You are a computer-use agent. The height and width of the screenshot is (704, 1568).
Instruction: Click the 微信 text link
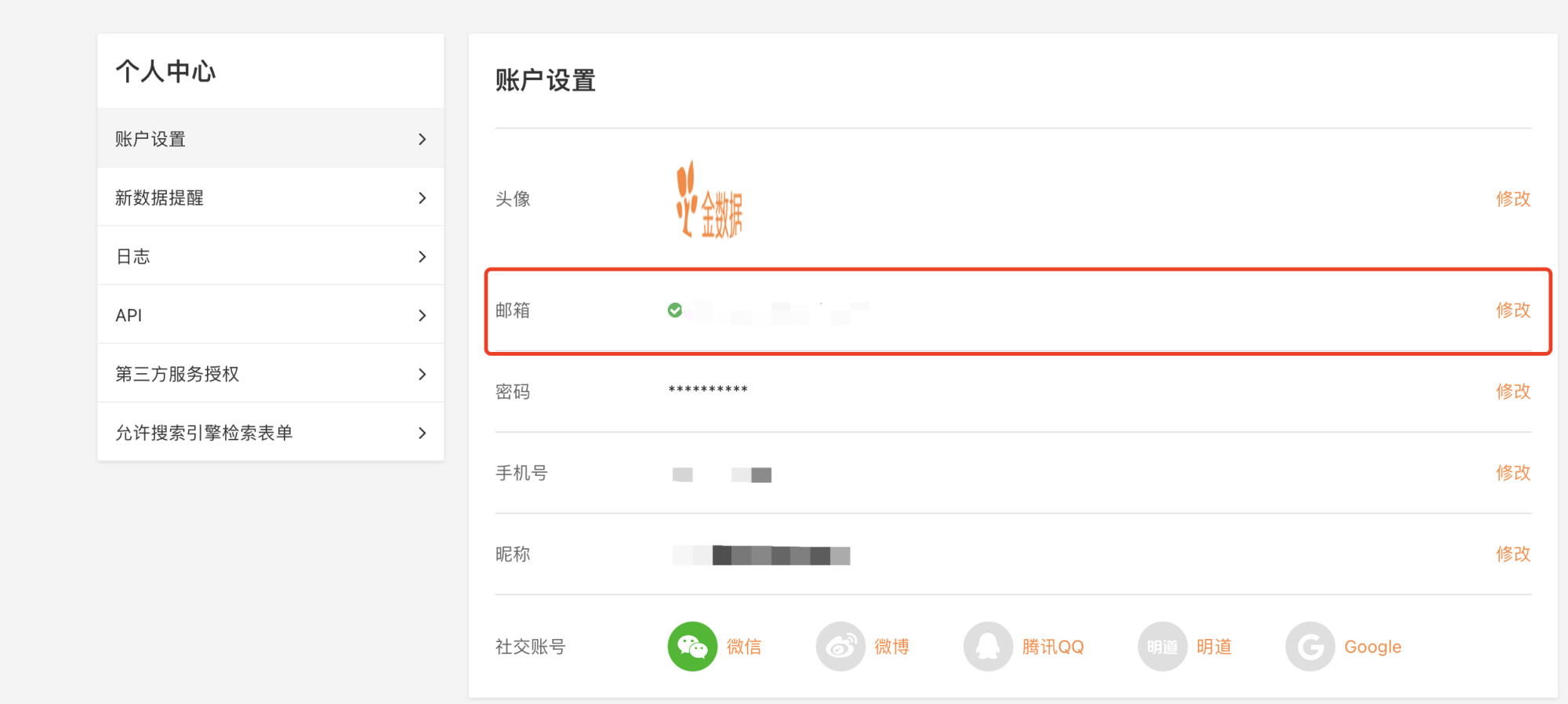pos(744,647)
